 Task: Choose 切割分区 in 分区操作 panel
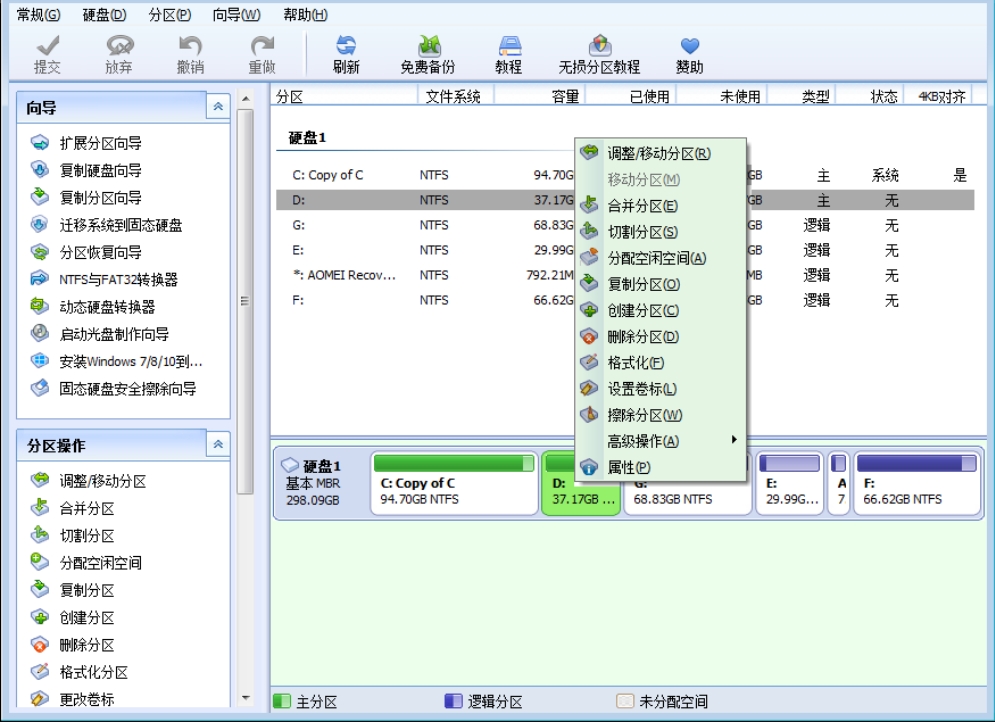[72, 535]
